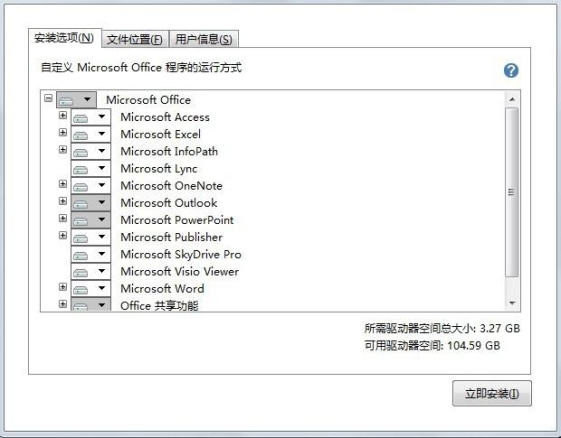Image resolution: width=561 pixels, height=438 pixels.
Task: Open install option dropdown for Microsoft Excel
Action: tap(91, 134)
